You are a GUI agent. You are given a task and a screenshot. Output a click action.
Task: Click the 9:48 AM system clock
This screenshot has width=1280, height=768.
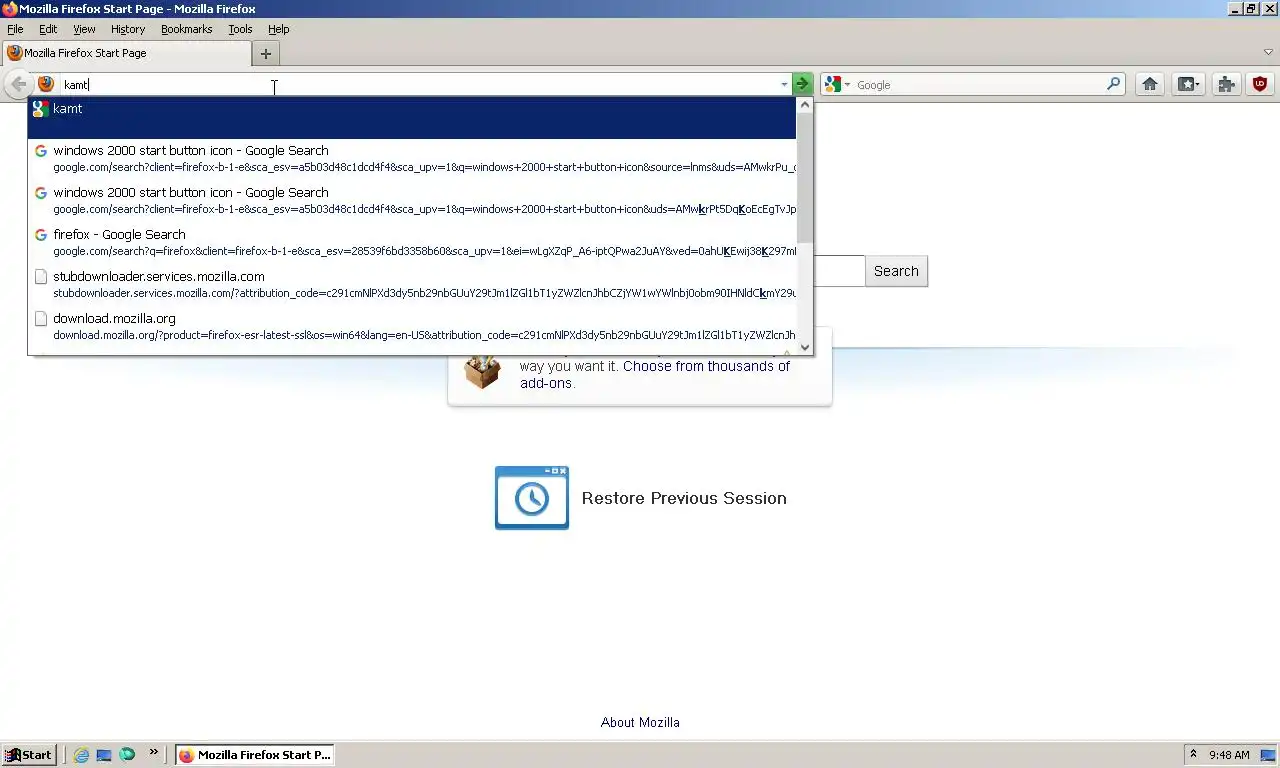point(1229,755)
